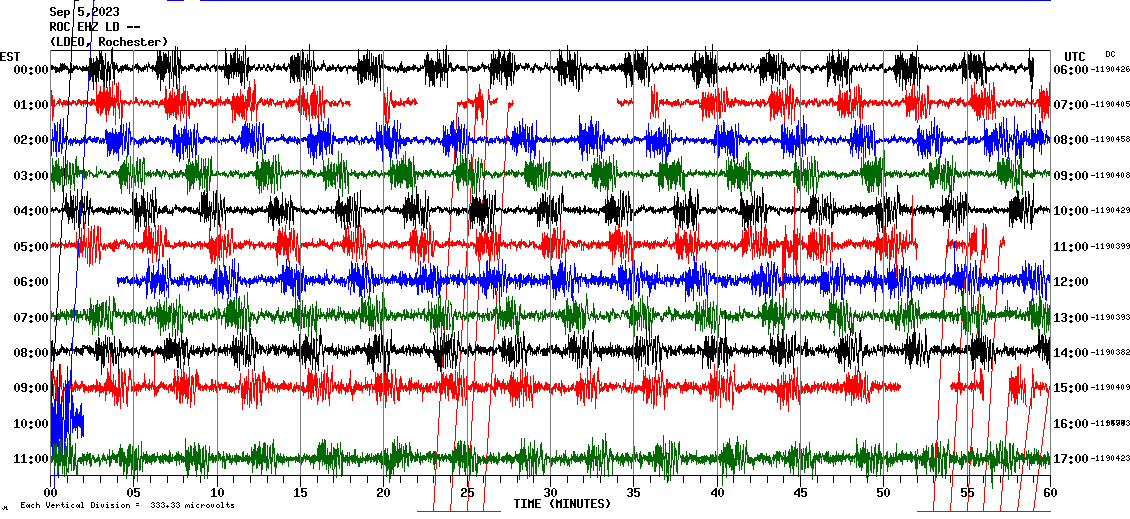
Task: Click the date label Sep 5,2023
Action: [x=84, y=12]
